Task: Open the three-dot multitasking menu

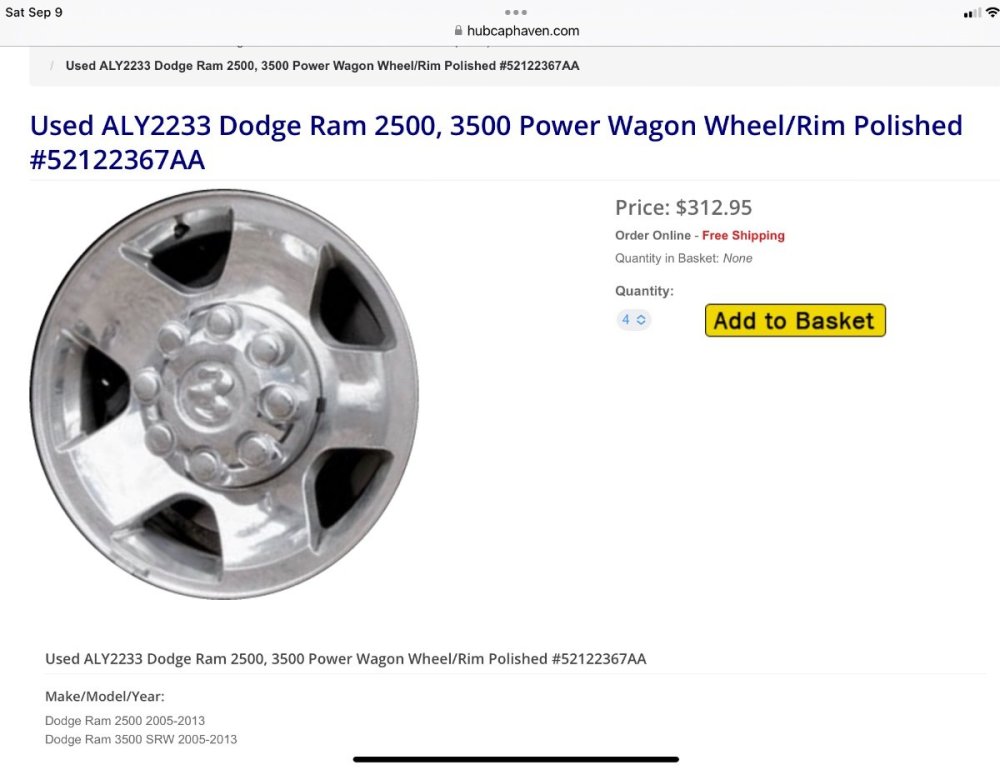Action: pos(515,12)
